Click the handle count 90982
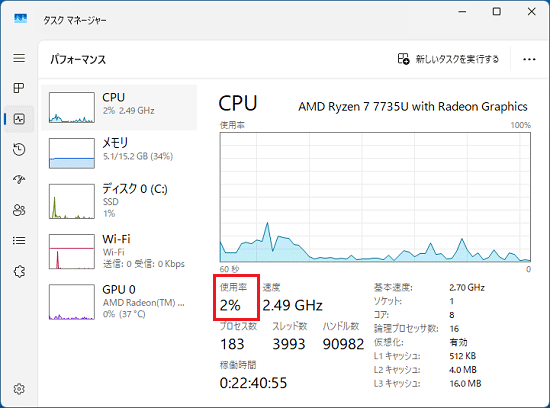This screenshot has width=550, height=408. click(x=343, y=344)
